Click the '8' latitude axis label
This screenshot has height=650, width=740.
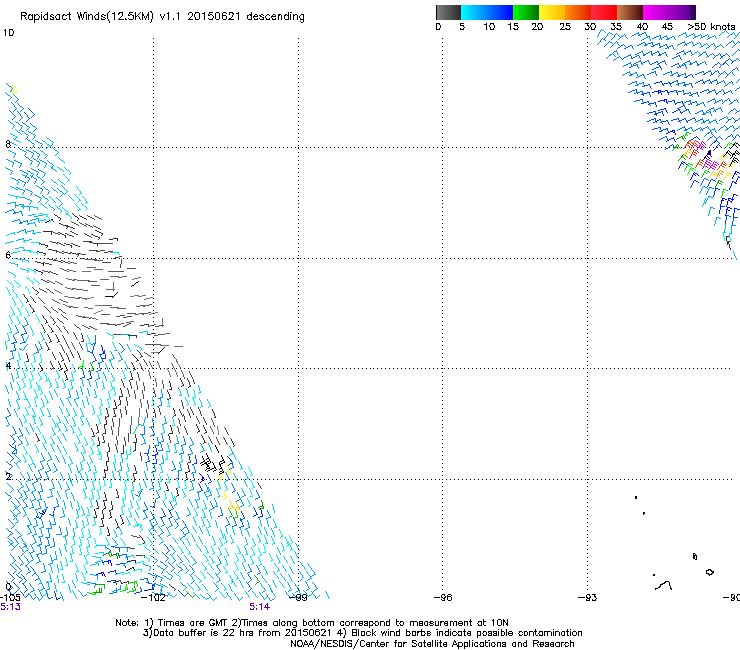[8, 144]
